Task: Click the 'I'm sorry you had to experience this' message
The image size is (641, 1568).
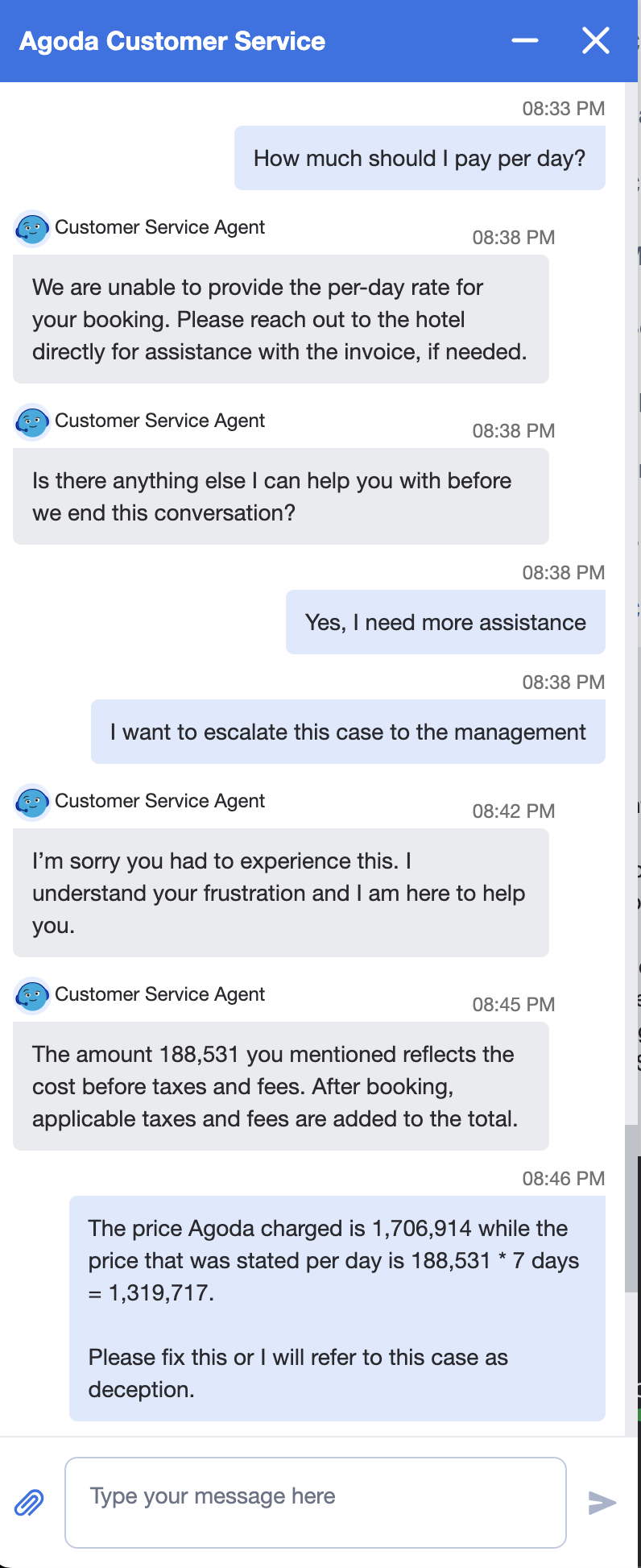Action: [280, 893]
